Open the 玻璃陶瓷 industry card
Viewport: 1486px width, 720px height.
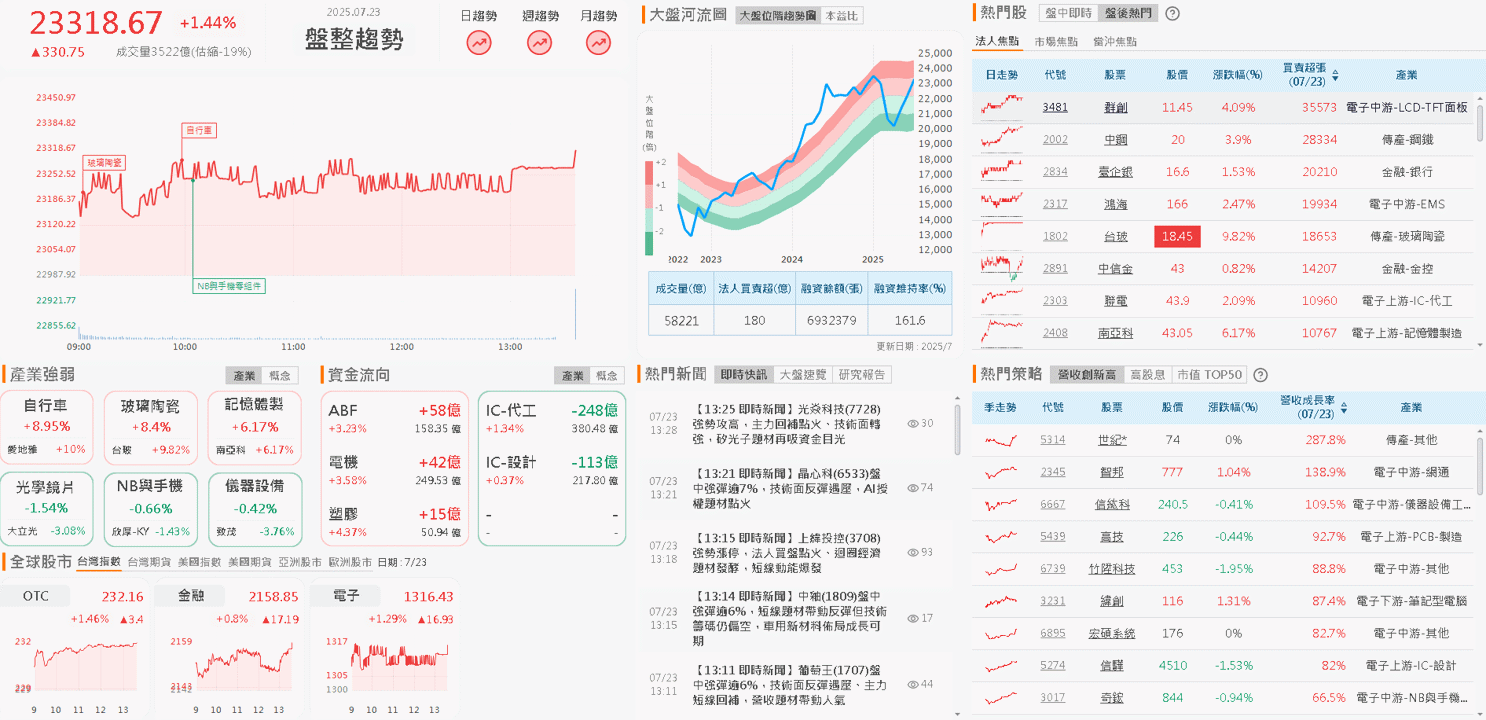150,426
